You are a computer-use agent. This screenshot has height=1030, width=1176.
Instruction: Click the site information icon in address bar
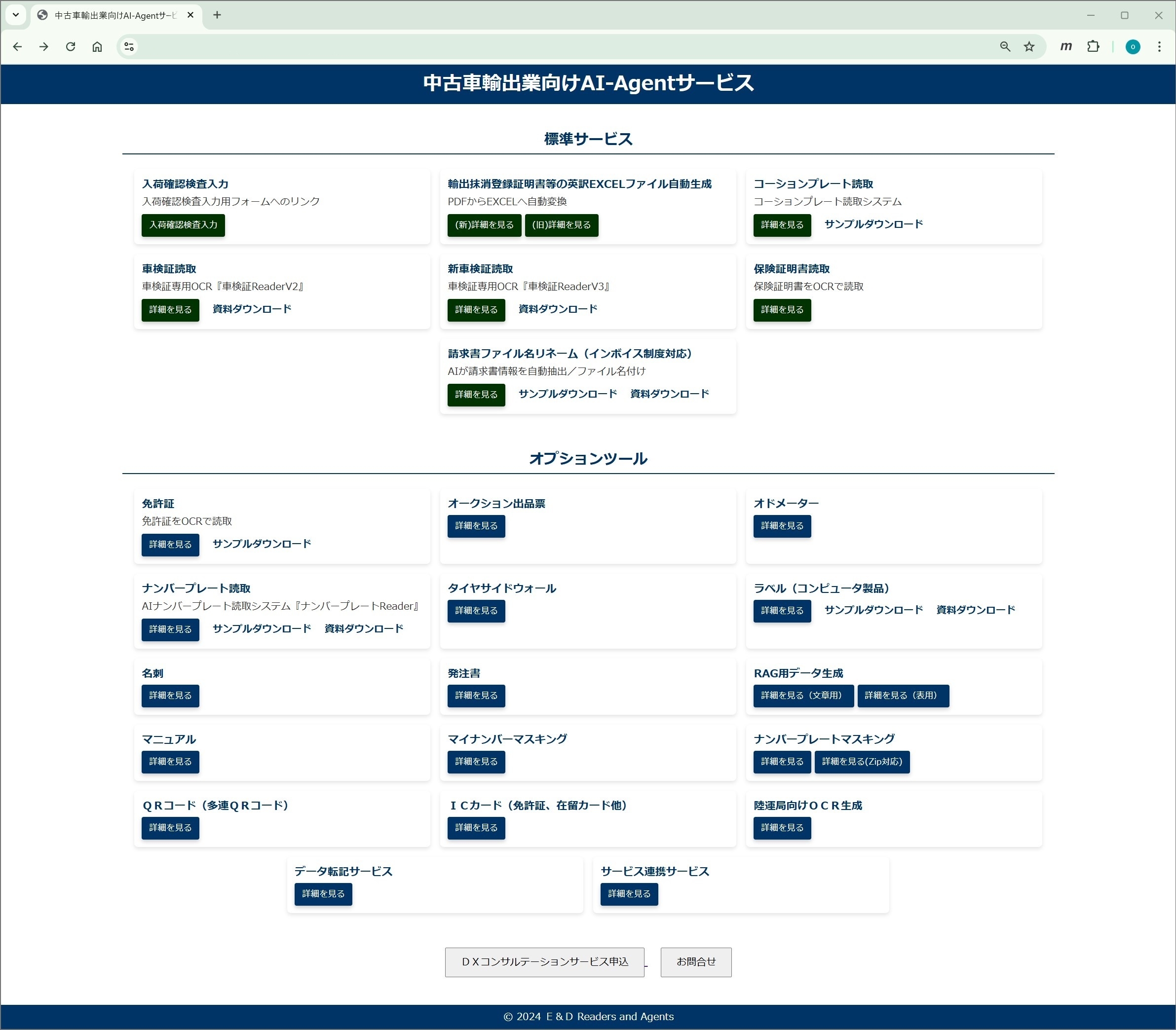(x=129, y=46)
